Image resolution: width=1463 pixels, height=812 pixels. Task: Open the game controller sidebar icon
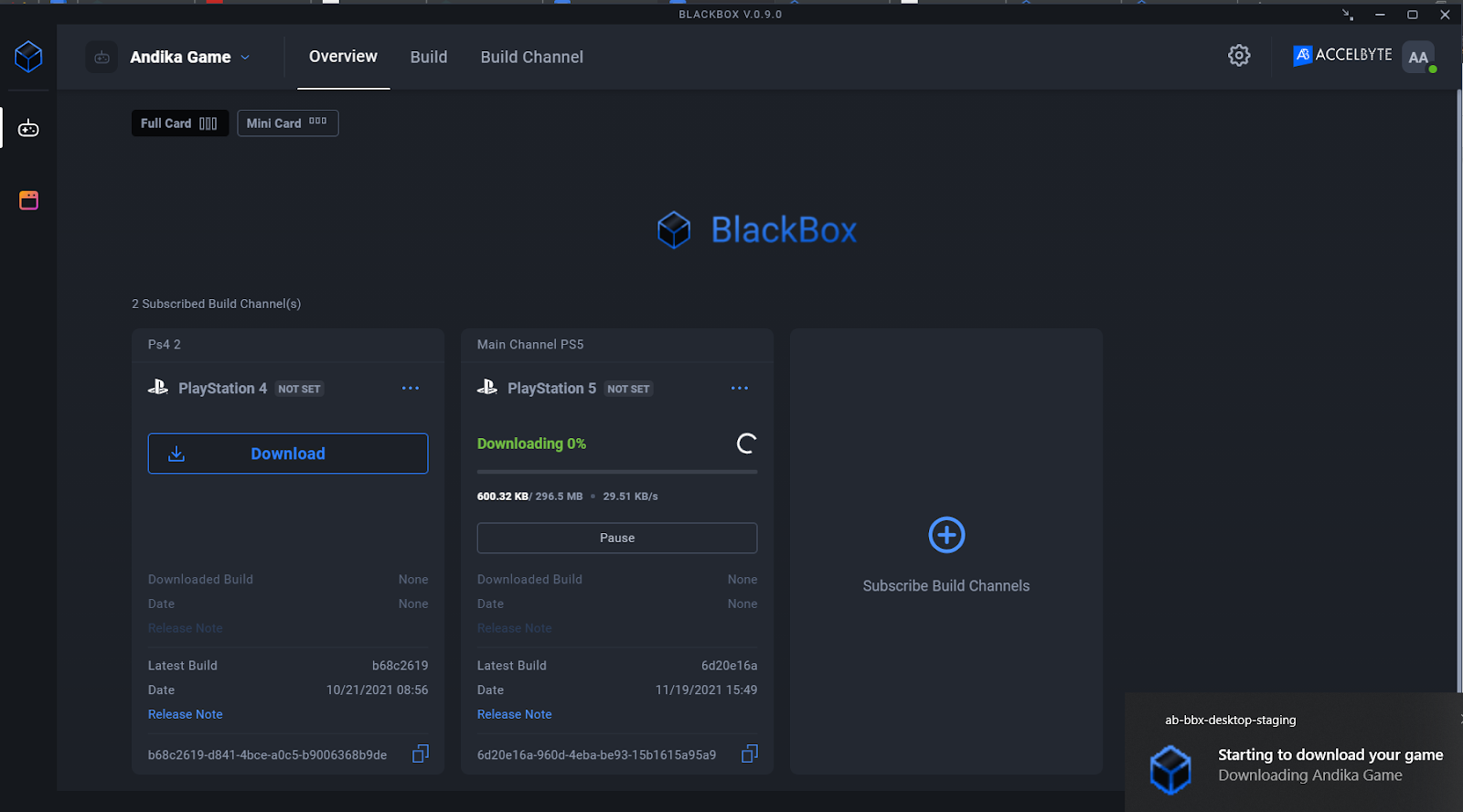tap(28, 128)
